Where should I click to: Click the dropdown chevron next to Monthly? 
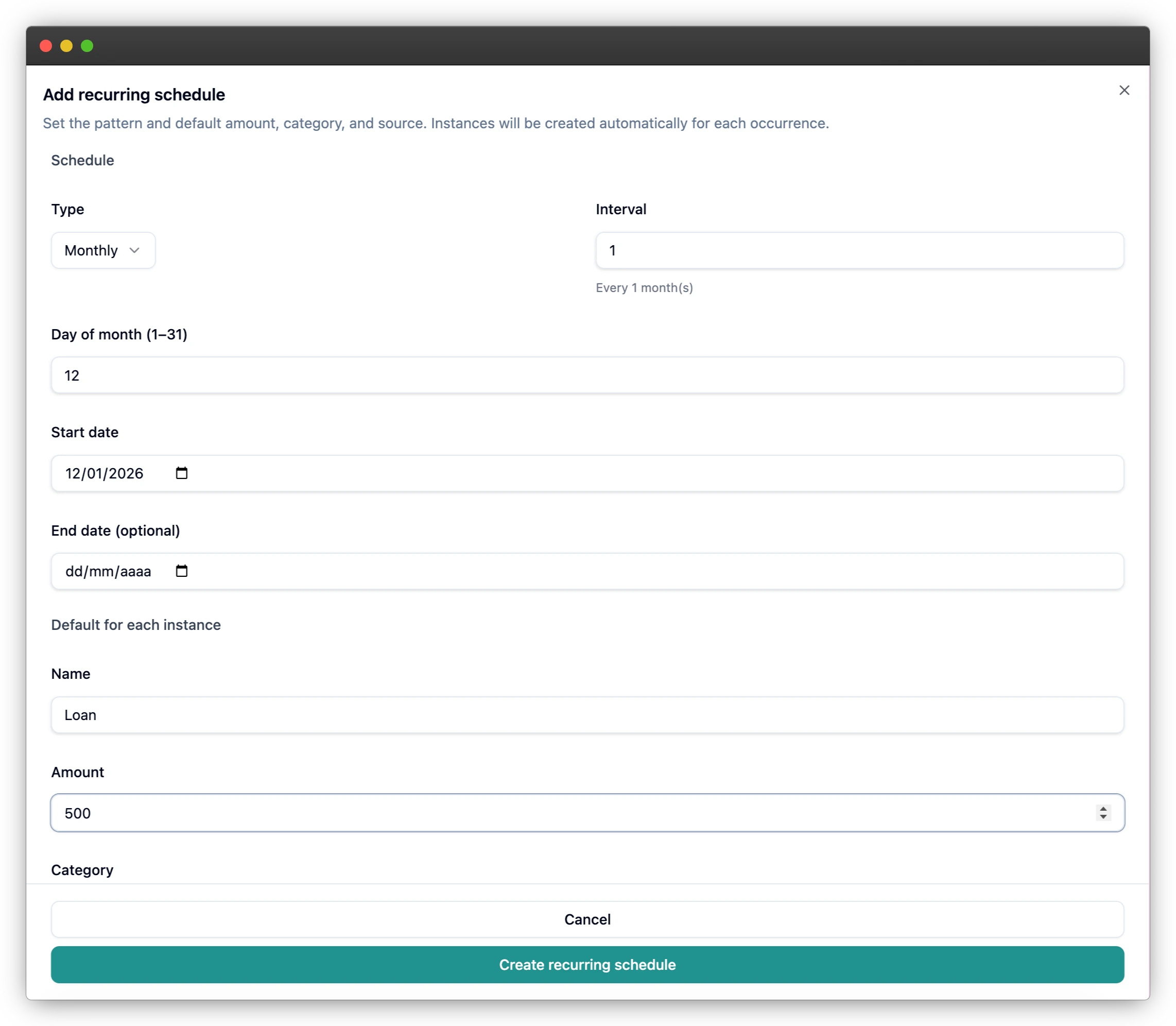135,250
